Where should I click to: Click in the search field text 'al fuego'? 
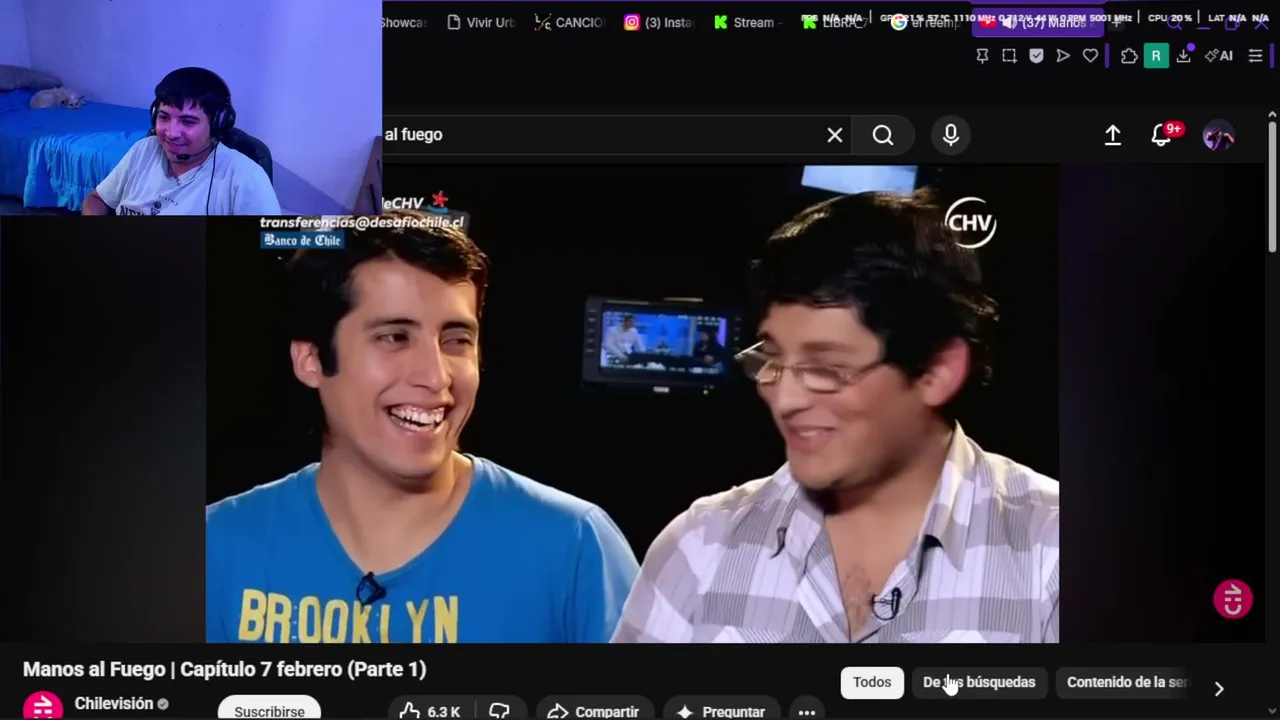coord(413,135)
